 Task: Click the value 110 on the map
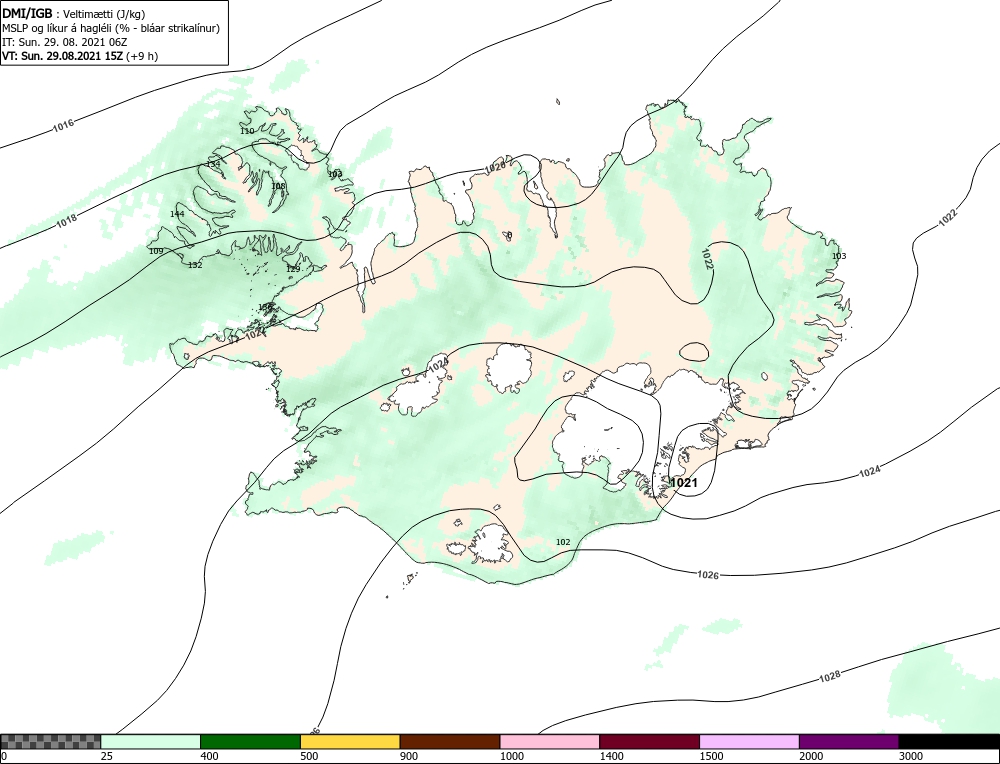click(247, 131)
